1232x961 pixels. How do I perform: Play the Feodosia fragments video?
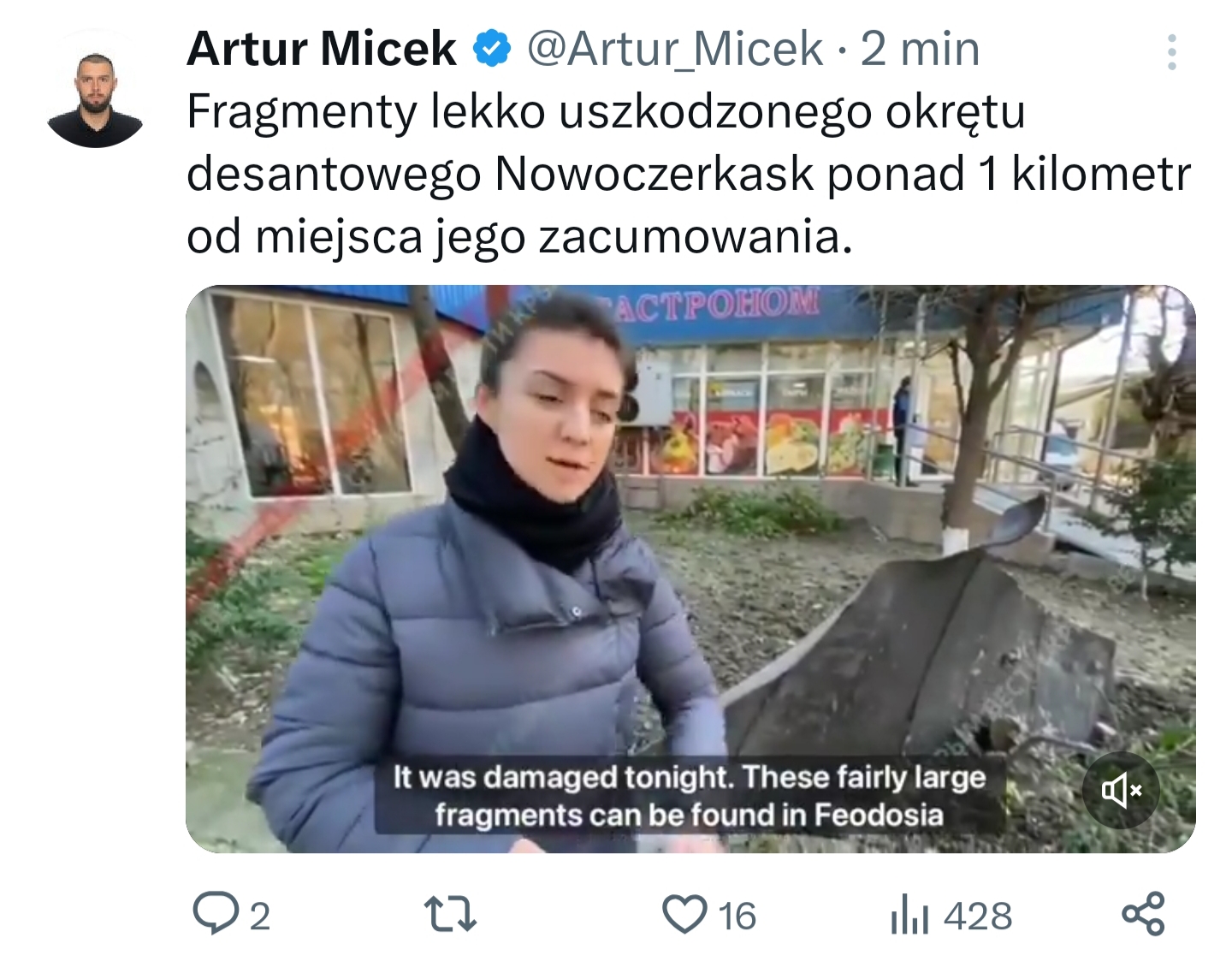(690, 568)
